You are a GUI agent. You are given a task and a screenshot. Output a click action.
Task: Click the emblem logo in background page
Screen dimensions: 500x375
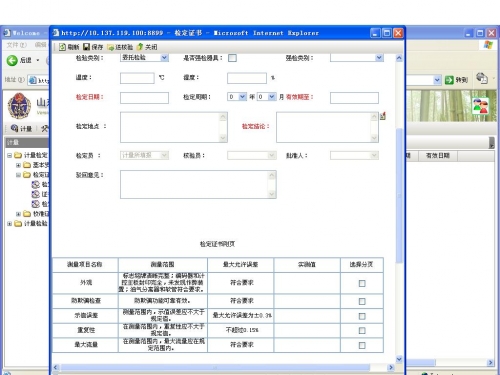(19, 106)
